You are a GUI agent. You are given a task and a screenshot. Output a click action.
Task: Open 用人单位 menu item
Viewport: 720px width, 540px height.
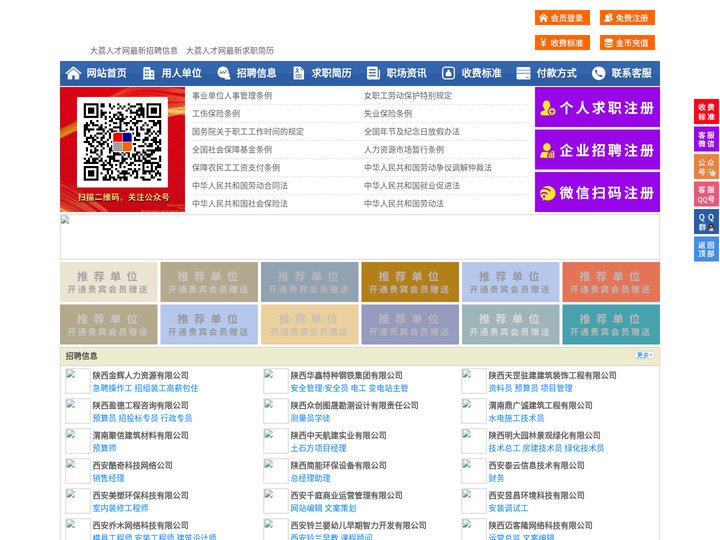coord(181,73)
